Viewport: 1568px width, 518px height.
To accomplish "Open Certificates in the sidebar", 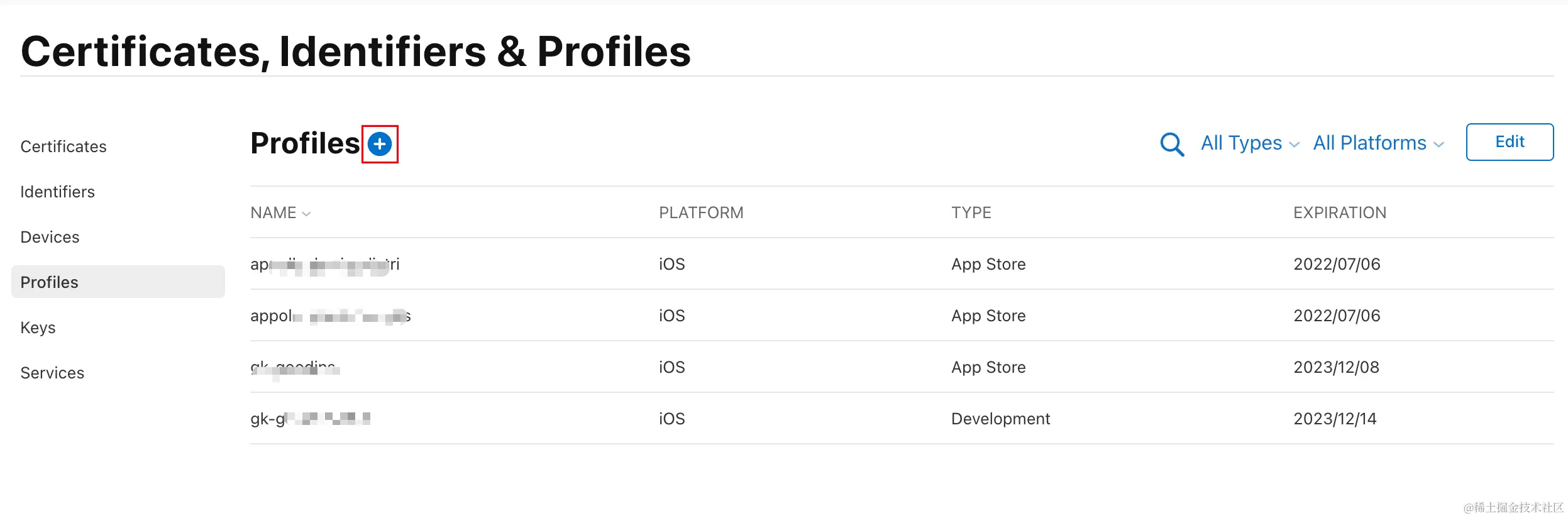I will pyautogui.click(x=63, y=146).
